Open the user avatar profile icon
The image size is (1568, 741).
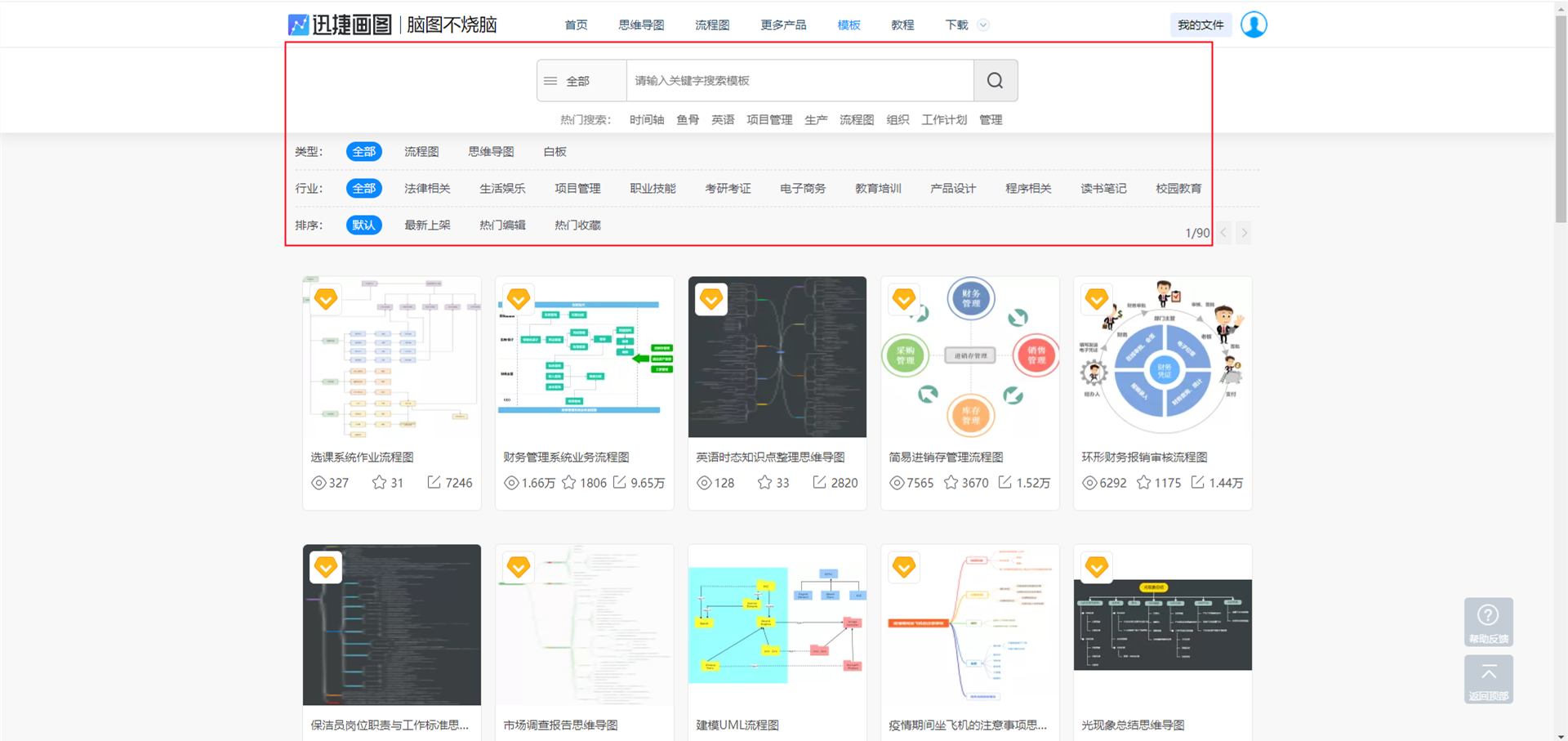point(1254,25)
